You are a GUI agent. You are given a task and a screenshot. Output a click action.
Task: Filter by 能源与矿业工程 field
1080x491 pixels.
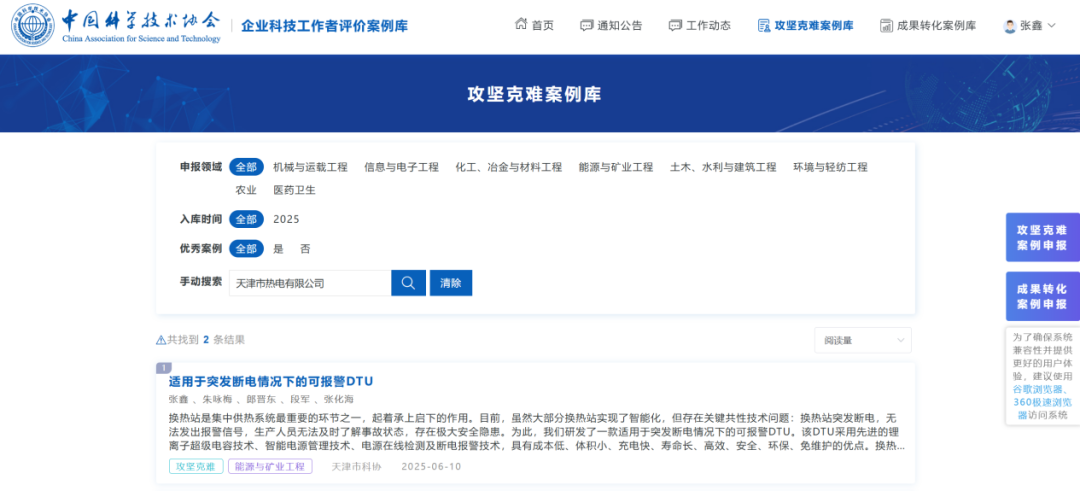point(615,167)
